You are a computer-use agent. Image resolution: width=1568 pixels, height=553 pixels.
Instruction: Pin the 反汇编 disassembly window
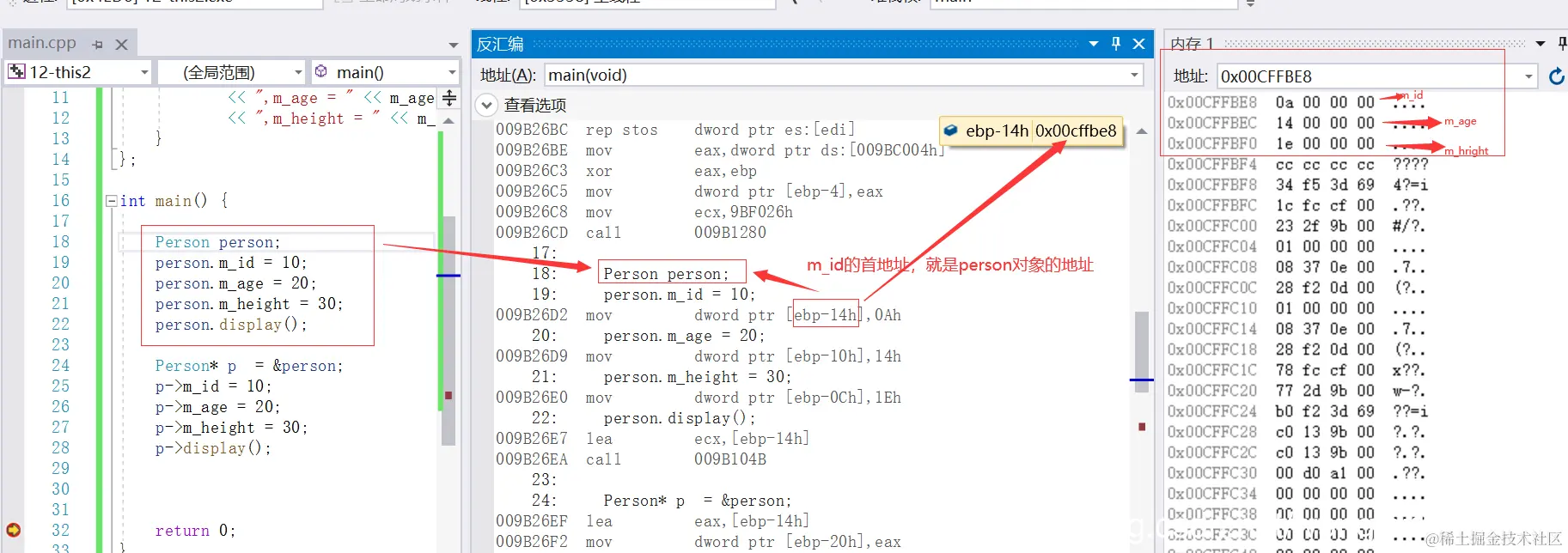tap(1116, 44)
